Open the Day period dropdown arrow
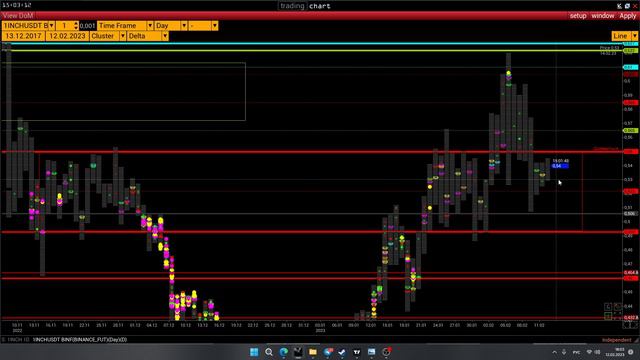Screen dimensions: 640x360 click(x=184, y=26)
